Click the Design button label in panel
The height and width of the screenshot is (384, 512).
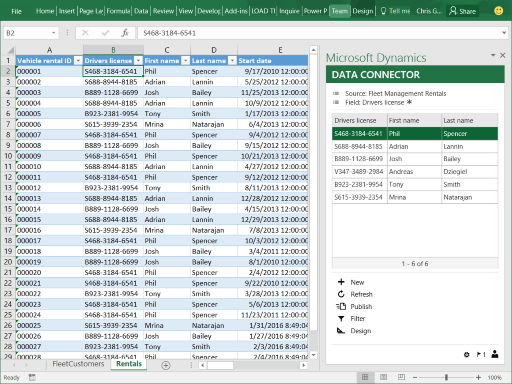[x=361, y=331]
